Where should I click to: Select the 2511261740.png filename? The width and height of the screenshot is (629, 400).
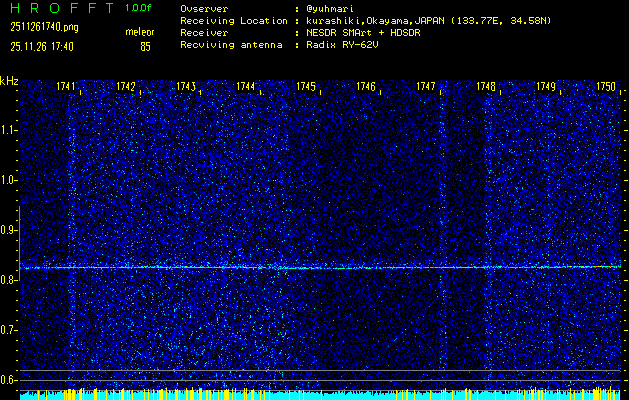44,27
